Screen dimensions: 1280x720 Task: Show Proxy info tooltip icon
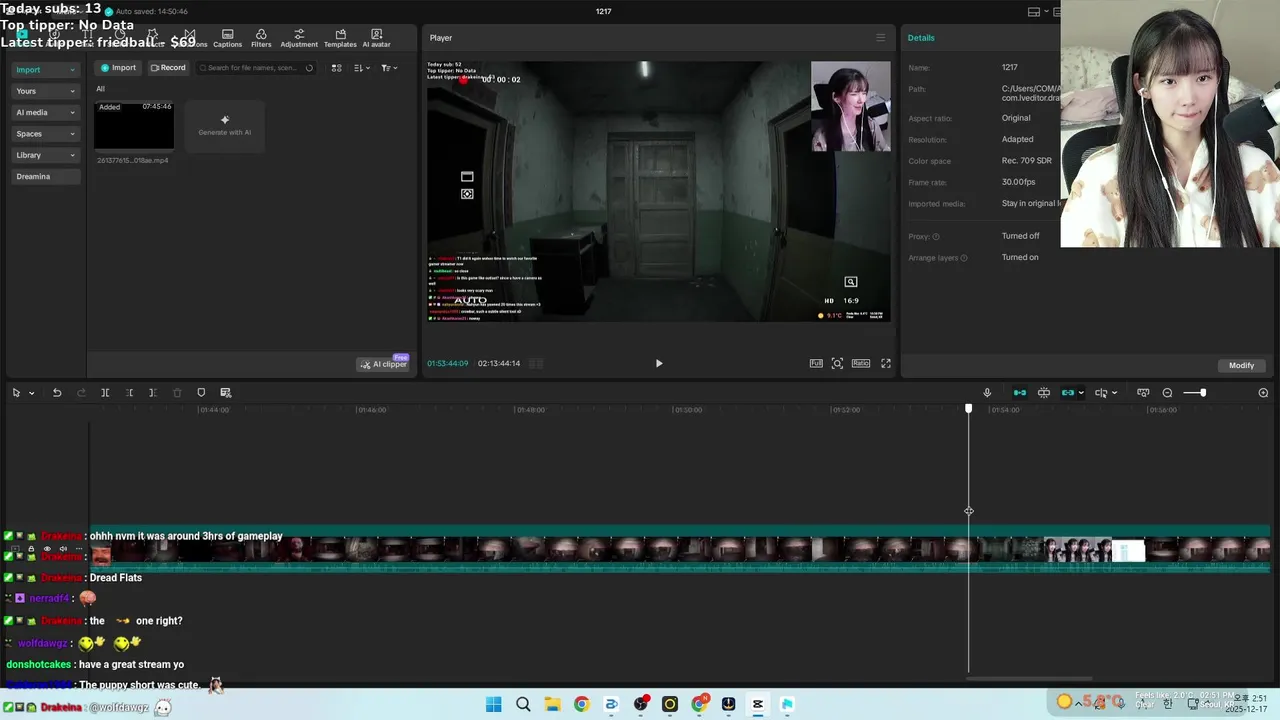[936, 236]
